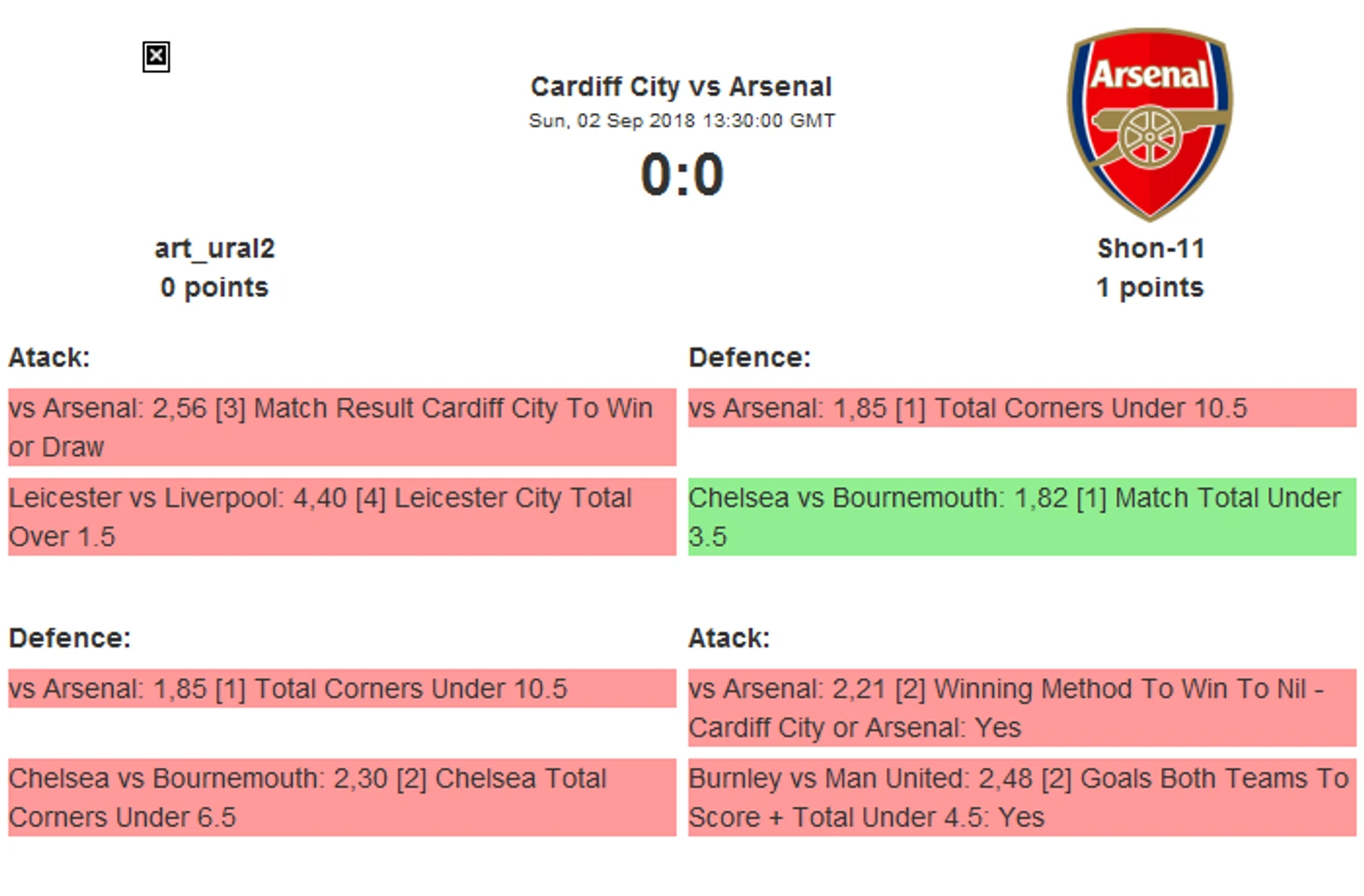This screenshot has height=896, width=1364.
Task: Select Chelsea Total Corners Under 6.5 bet
Action: (342, 797)
